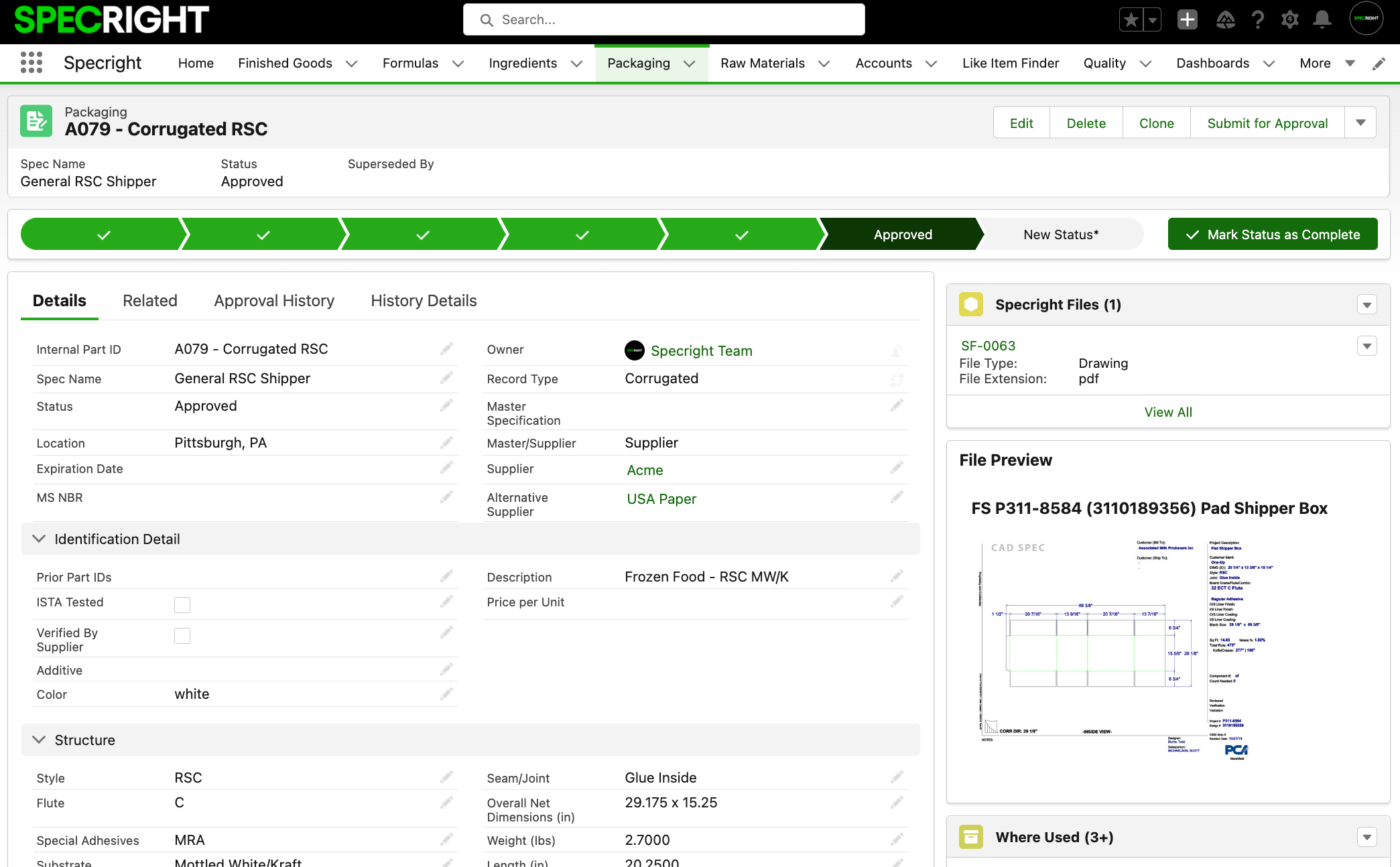Switch to the Approval History tab
This screenshot has width=1400, height=867.
pyautogui.click(x=273, y=300)
